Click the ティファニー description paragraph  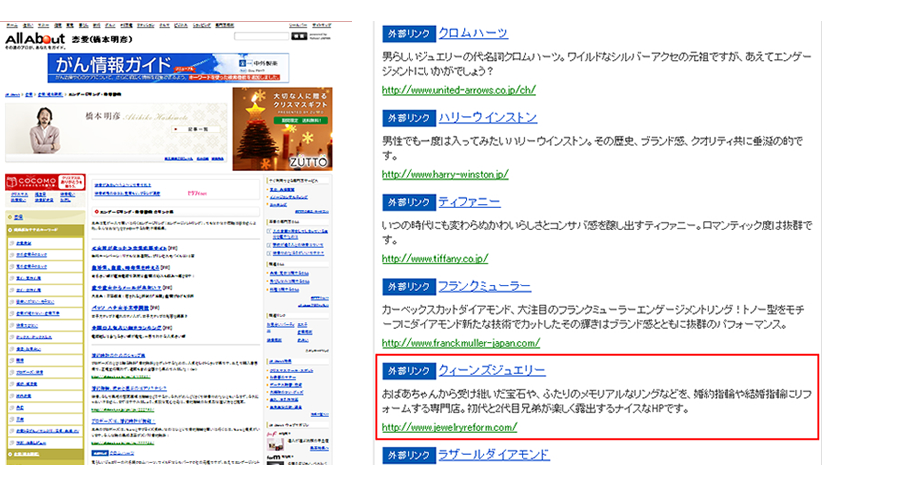tap(597, 233)
